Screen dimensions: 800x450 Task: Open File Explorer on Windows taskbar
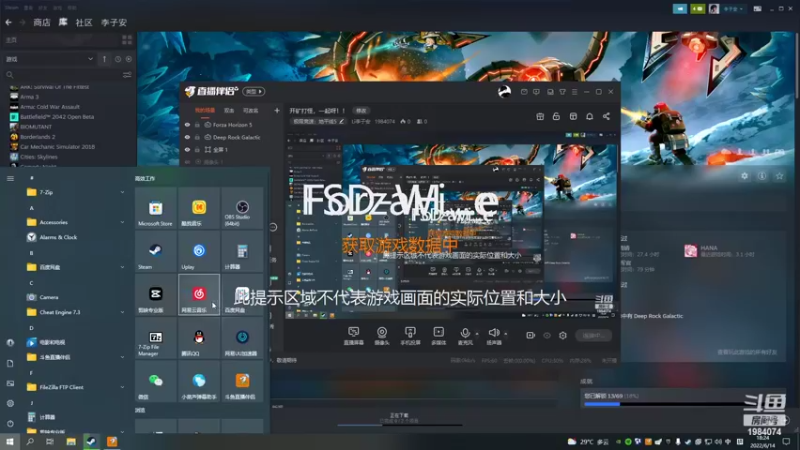(x=71, y=441)
